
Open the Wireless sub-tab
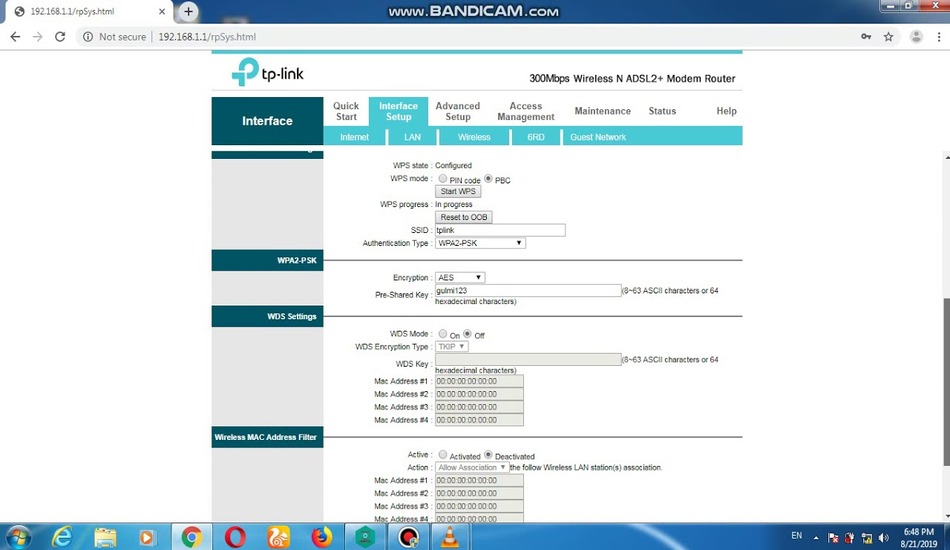474,138
